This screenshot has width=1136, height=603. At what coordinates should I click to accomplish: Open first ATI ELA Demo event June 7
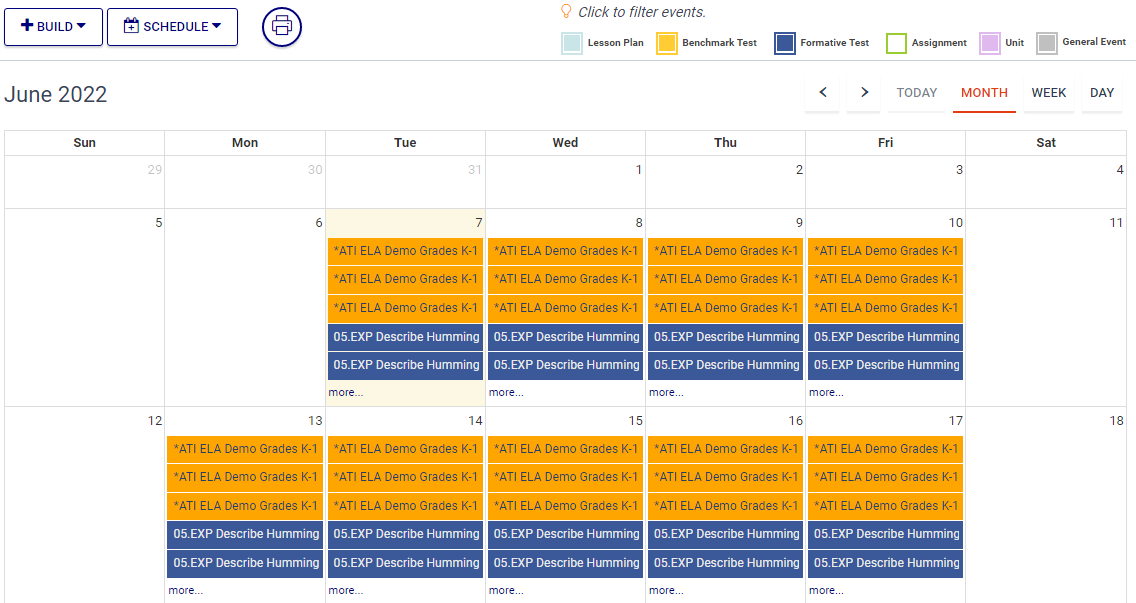(x=405, y=251)
